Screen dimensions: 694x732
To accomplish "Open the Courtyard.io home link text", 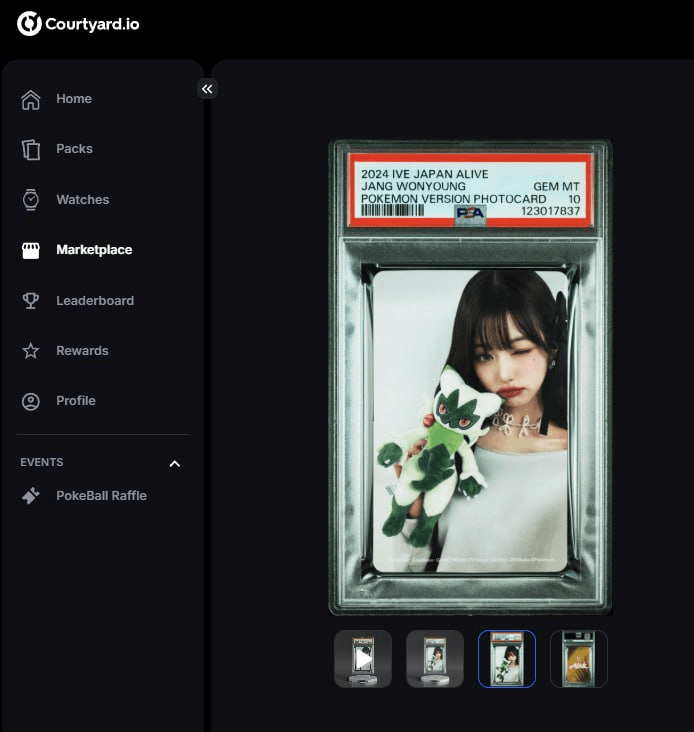I will tap(92, 24).
